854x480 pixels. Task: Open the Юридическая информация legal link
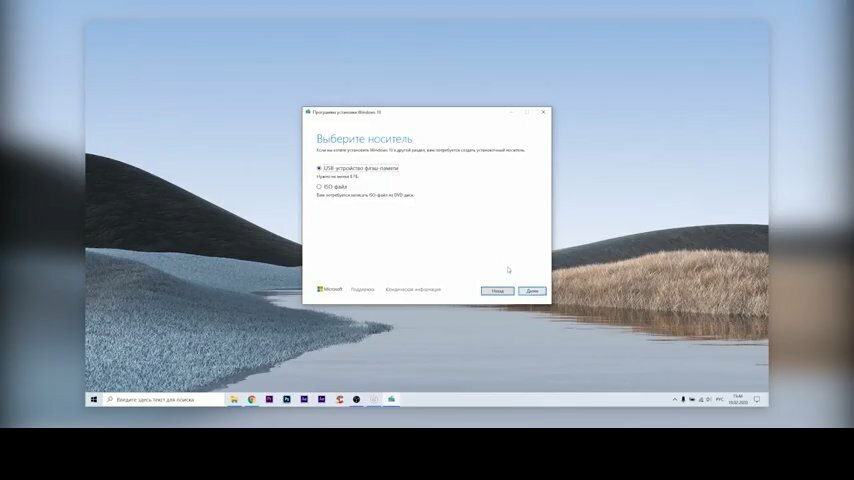[413, 289]
